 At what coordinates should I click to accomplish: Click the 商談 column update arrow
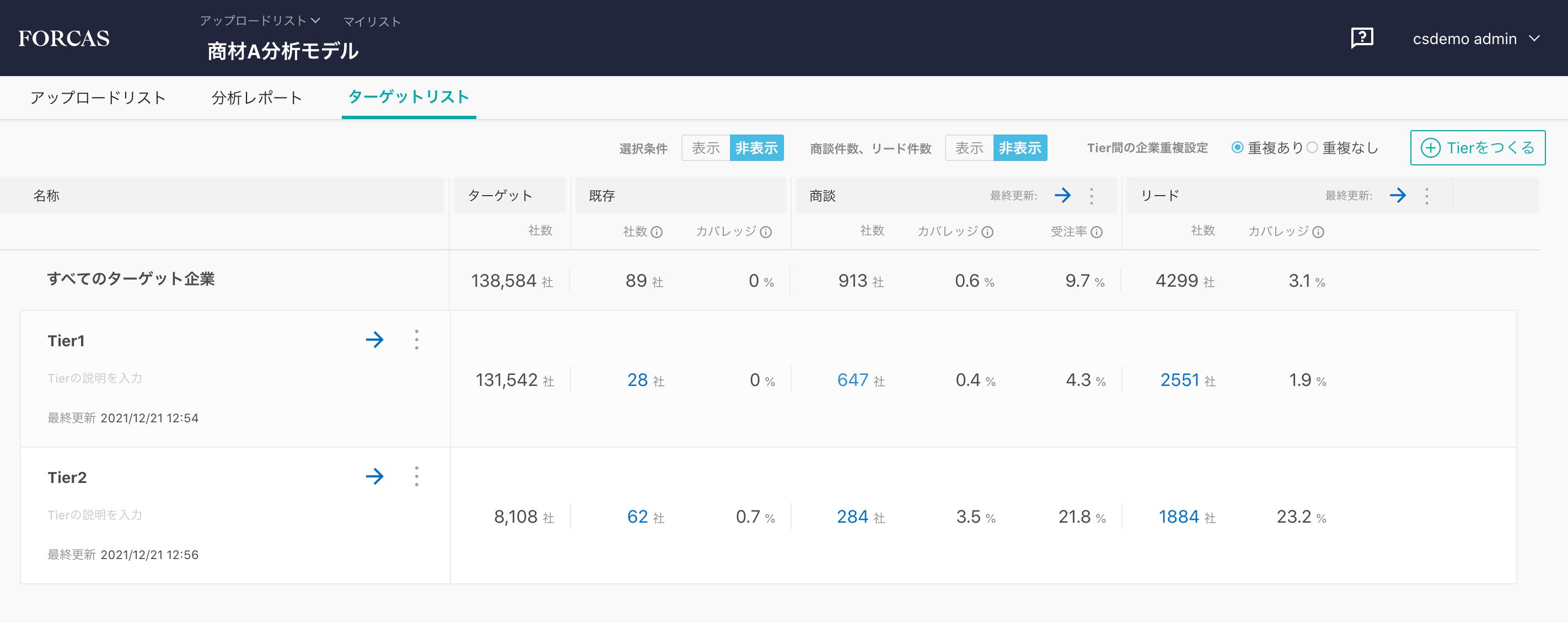[x=1062, y=195]
